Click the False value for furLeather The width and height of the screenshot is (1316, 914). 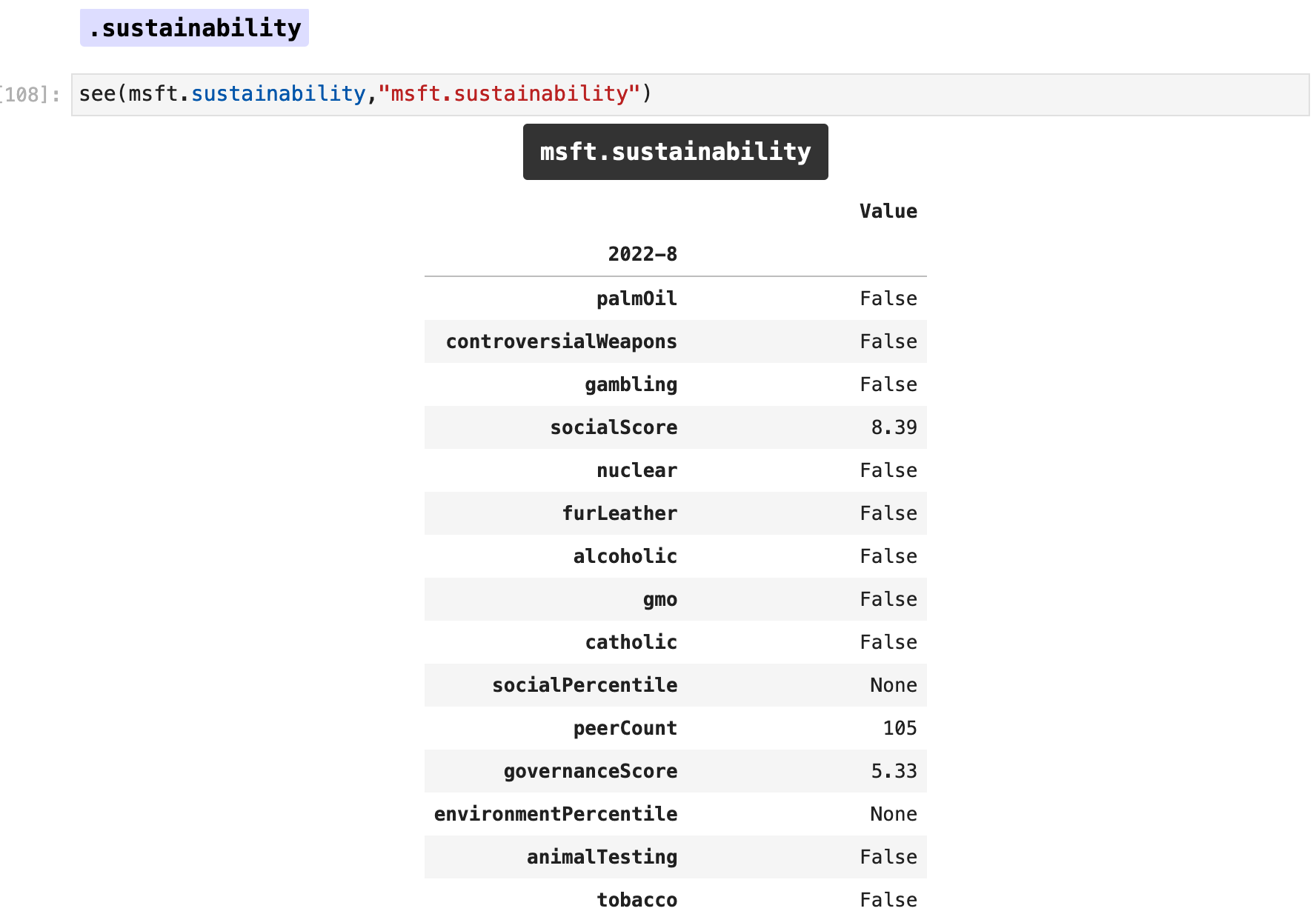click(x=888, y=513)
